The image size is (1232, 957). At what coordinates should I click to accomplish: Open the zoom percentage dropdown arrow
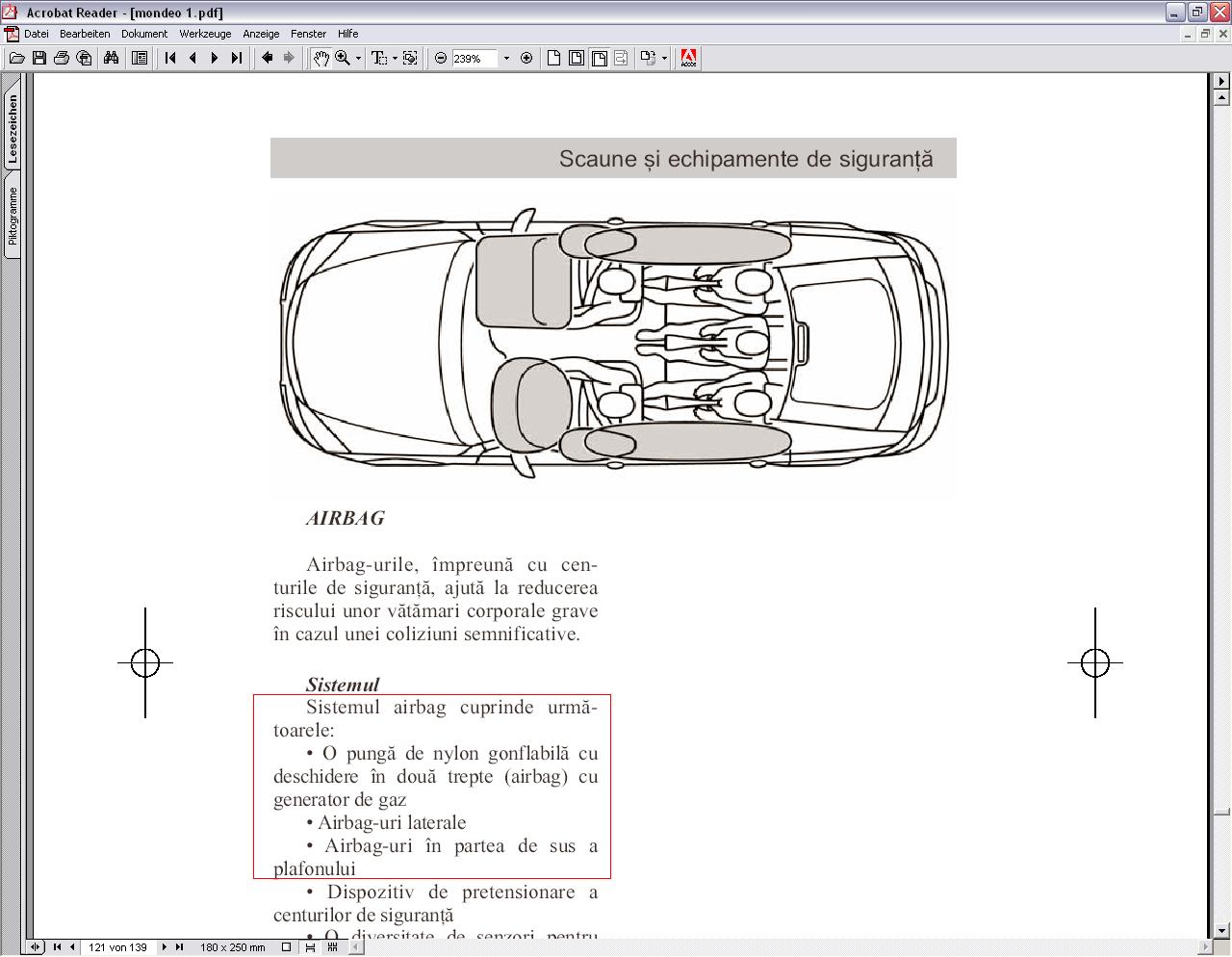click(x=506, y=59)
